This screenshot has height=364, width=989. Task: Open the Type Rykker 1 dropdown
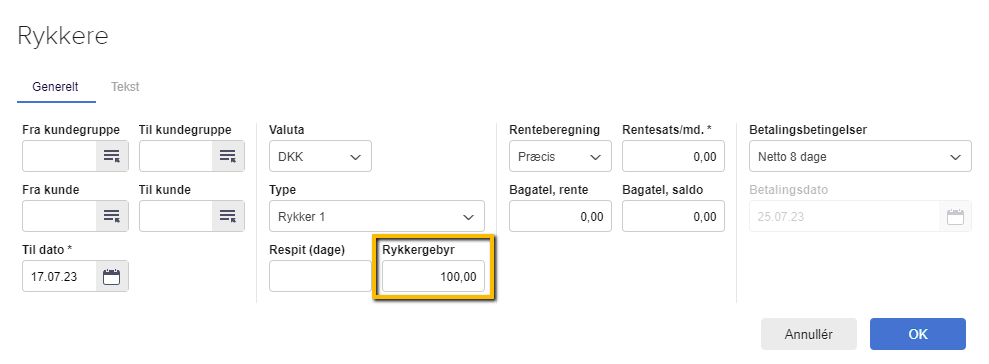[377, 216]
